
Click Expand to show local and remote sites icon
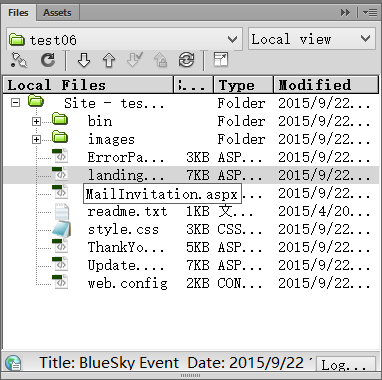click(x=221, y=60)
